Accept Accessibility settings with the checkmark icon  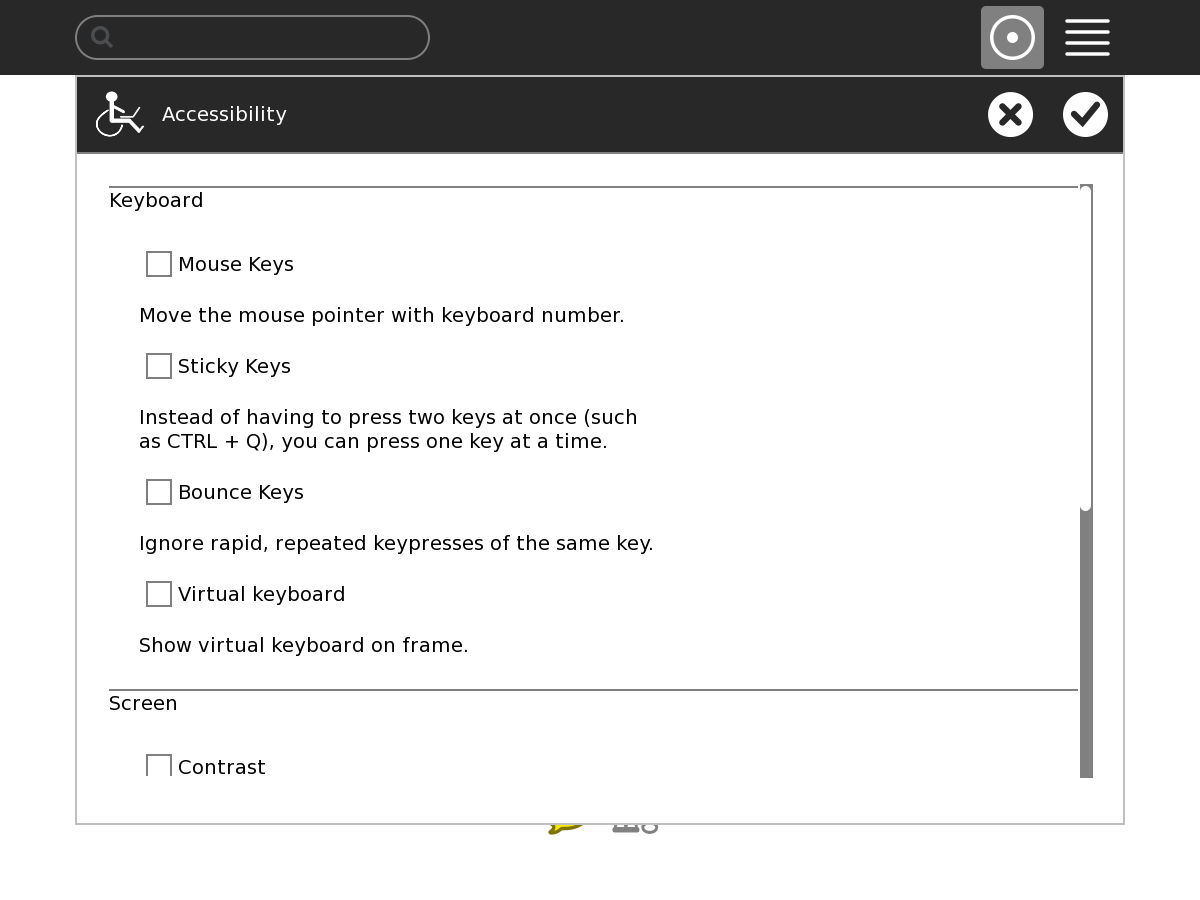(x=1085, y=115)
